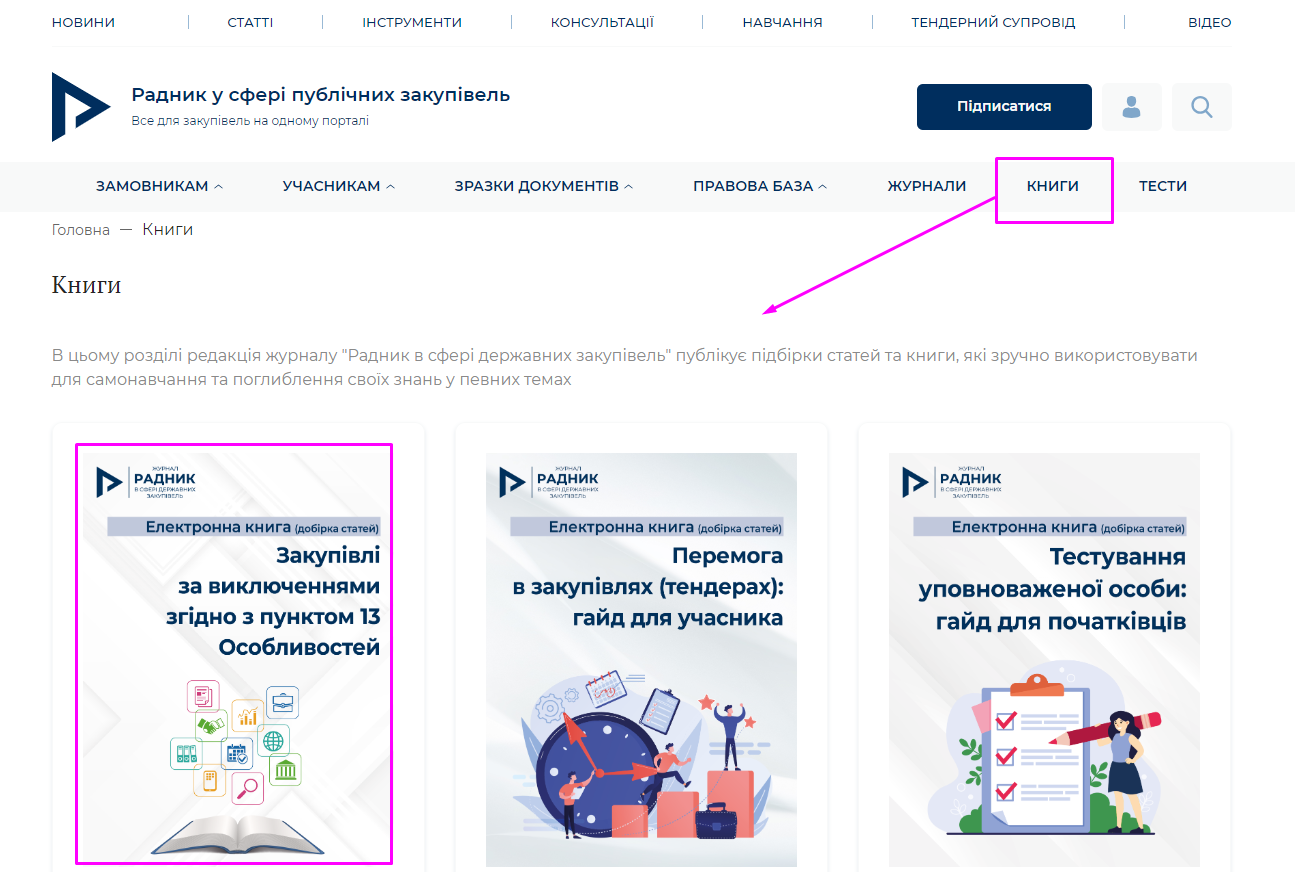The width and height of the screenshot is (1295, 872).
Task: Open the Консультації top link
Action: (602, 22)
